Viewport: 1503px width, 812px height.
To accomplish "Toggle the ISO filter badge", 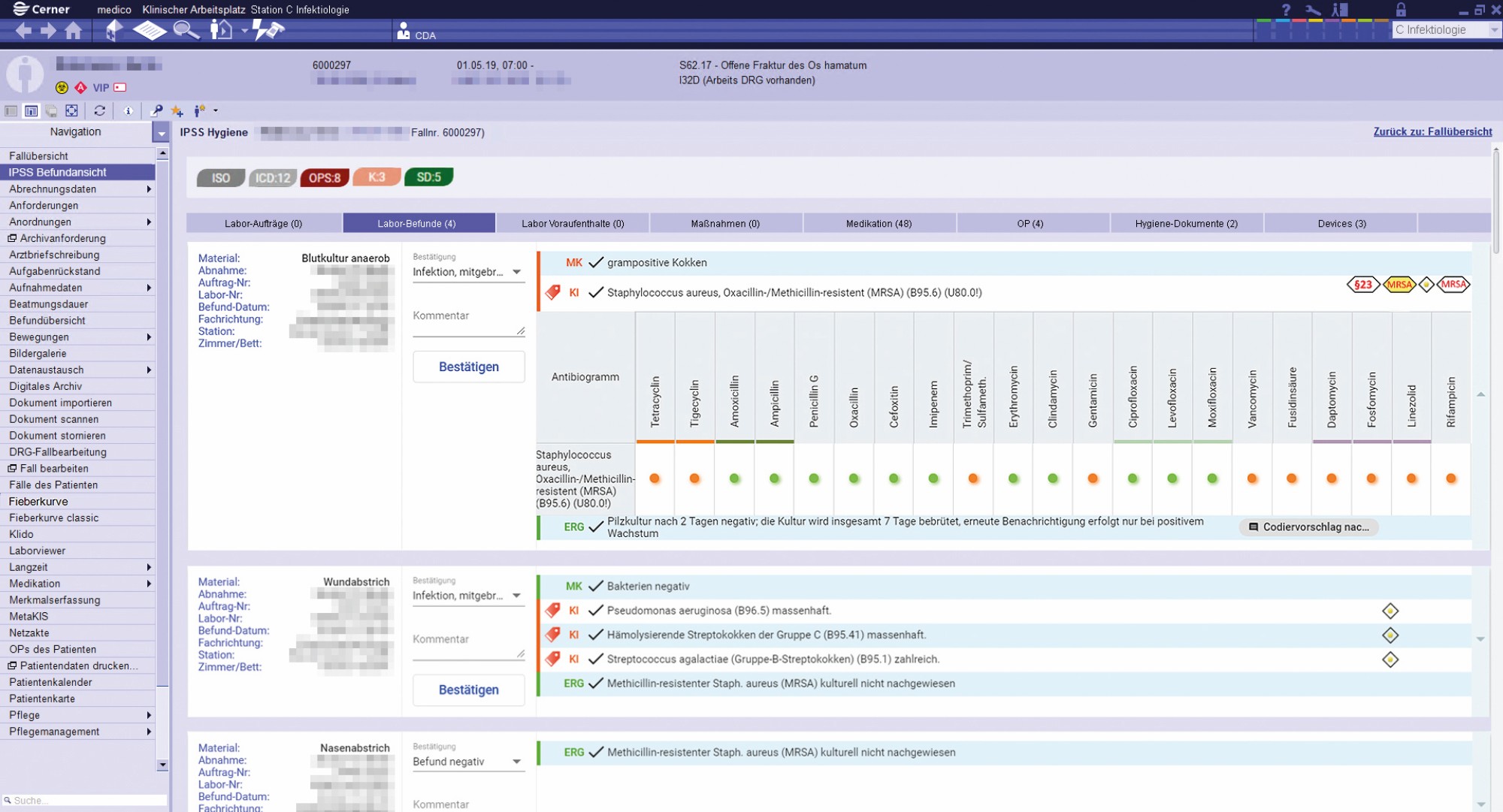I will (x=220, y=178).
